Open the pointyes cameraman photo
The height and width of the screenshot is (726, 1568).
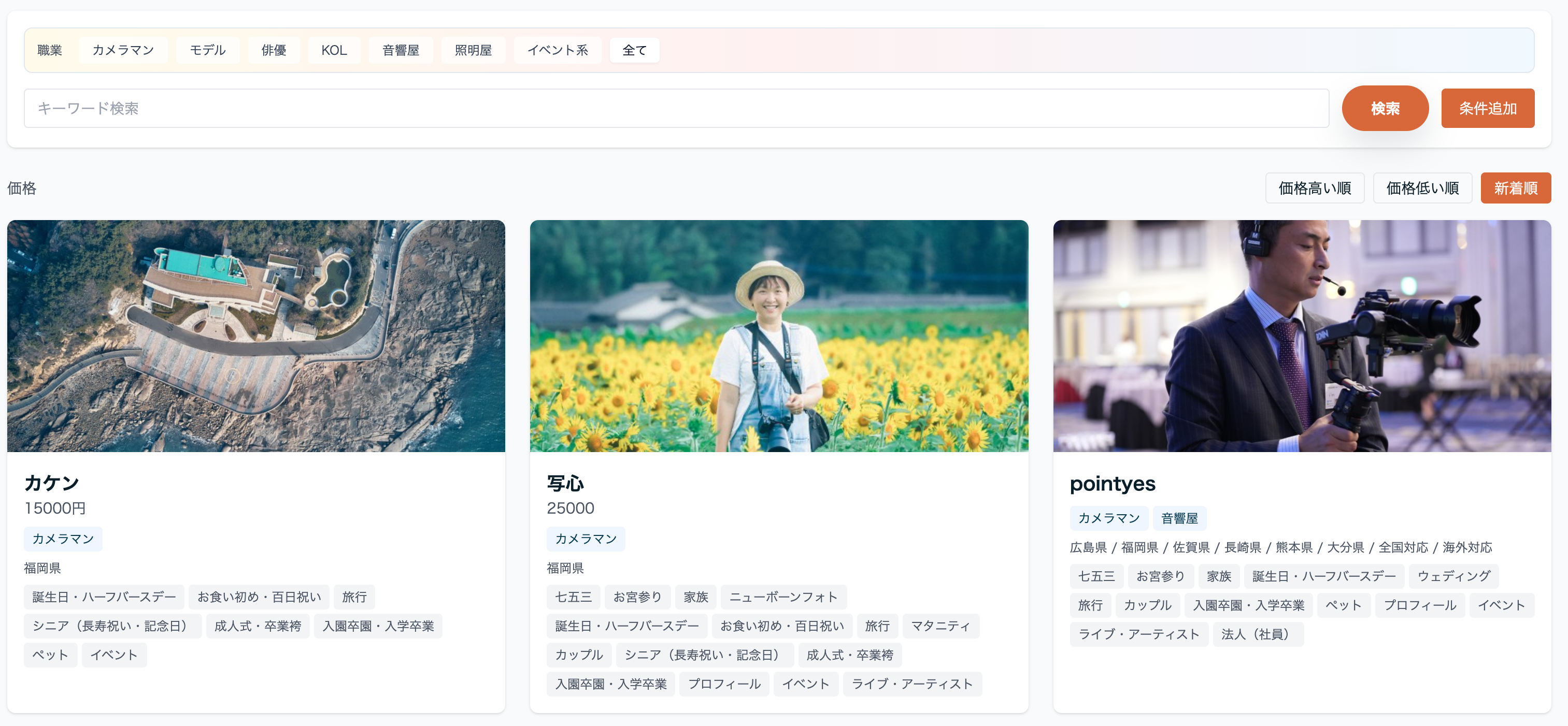1301,336
